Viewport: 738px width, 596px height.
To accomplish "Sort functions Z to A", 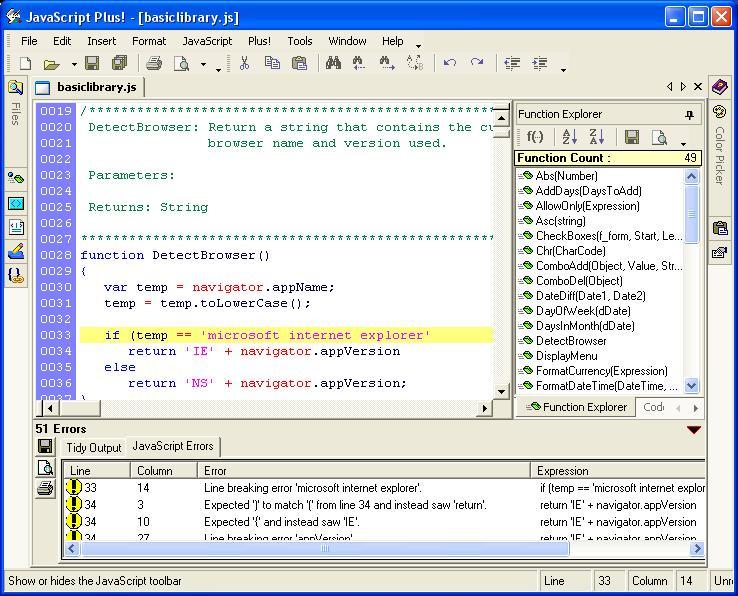I will coord(597,137).
